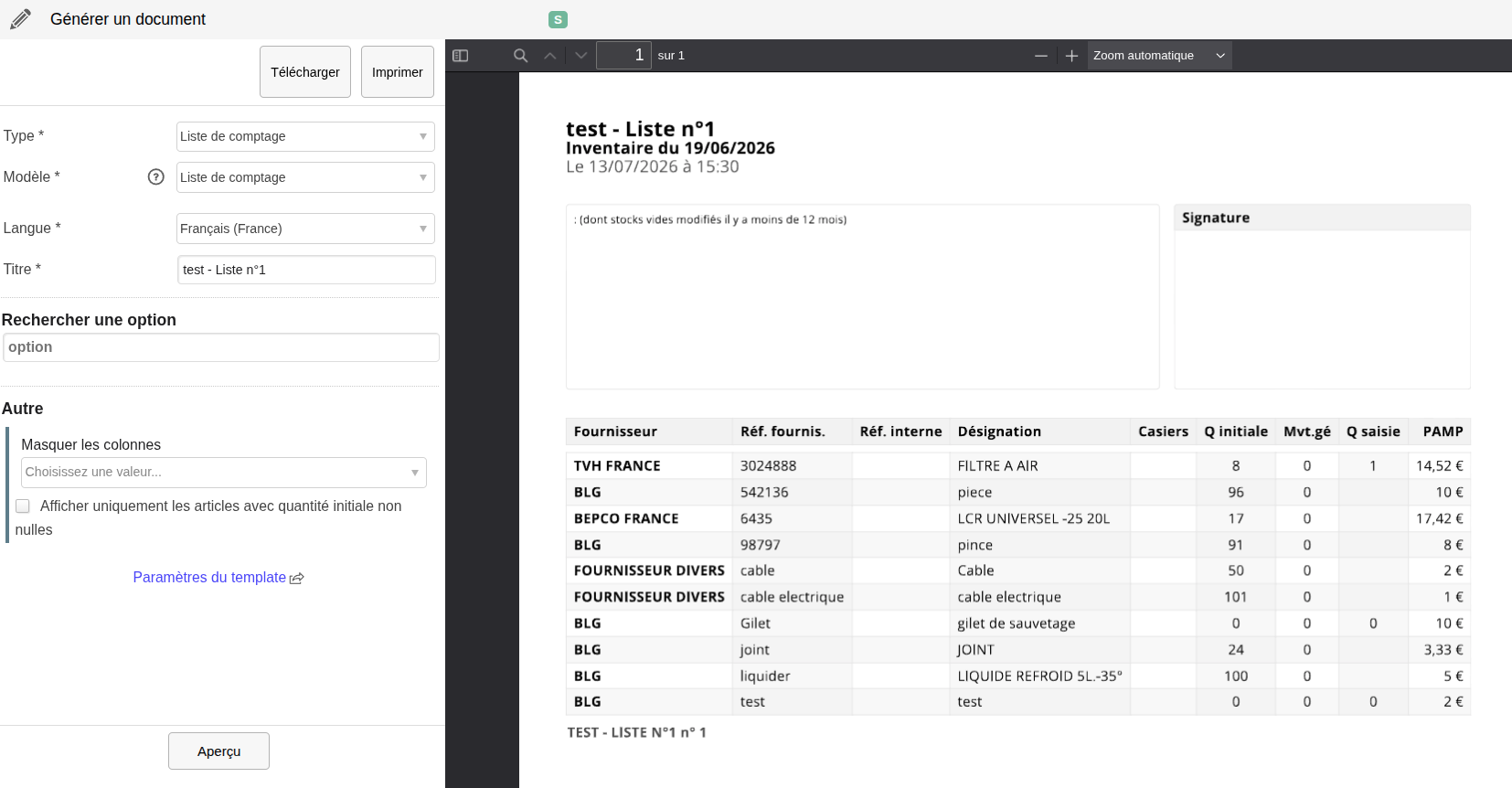This screenshot has height=788, width=1512.
Task: Go to next PDF page arrow
Action: (x=581, y=56)
